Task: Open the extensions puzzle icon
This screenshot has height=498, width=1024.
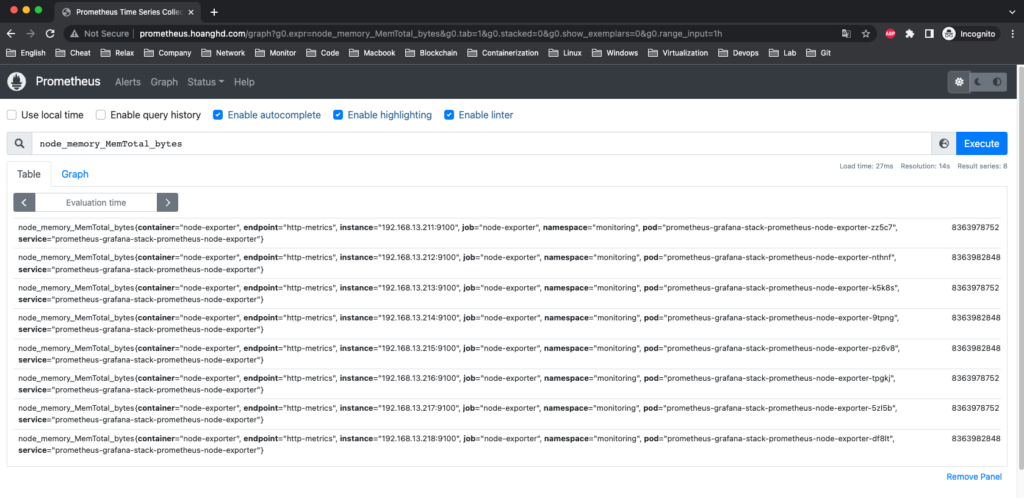Action: [910, 33]
